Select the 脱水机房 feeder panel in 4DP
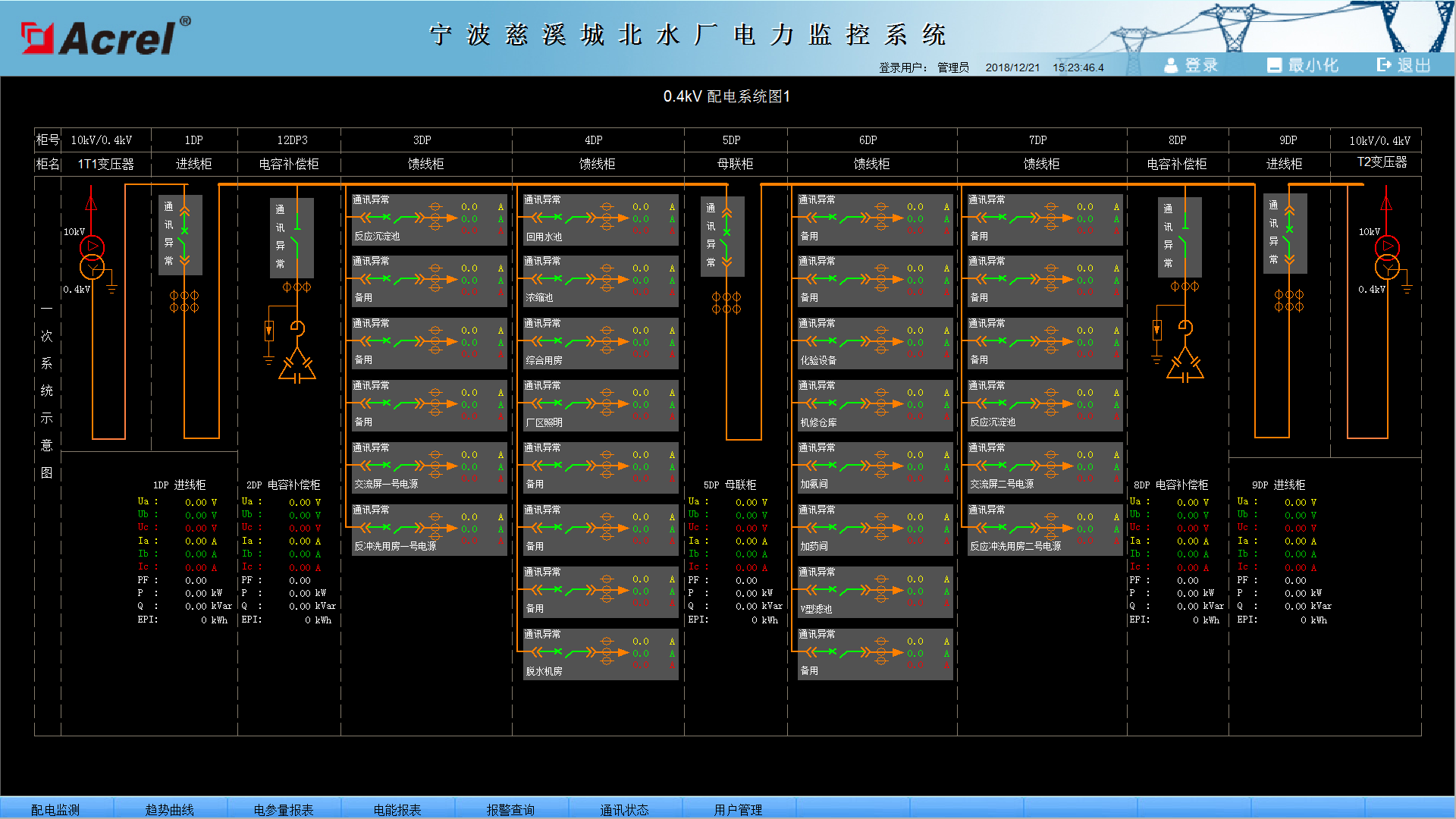1456x819 pixels. (x=601, y=654)
